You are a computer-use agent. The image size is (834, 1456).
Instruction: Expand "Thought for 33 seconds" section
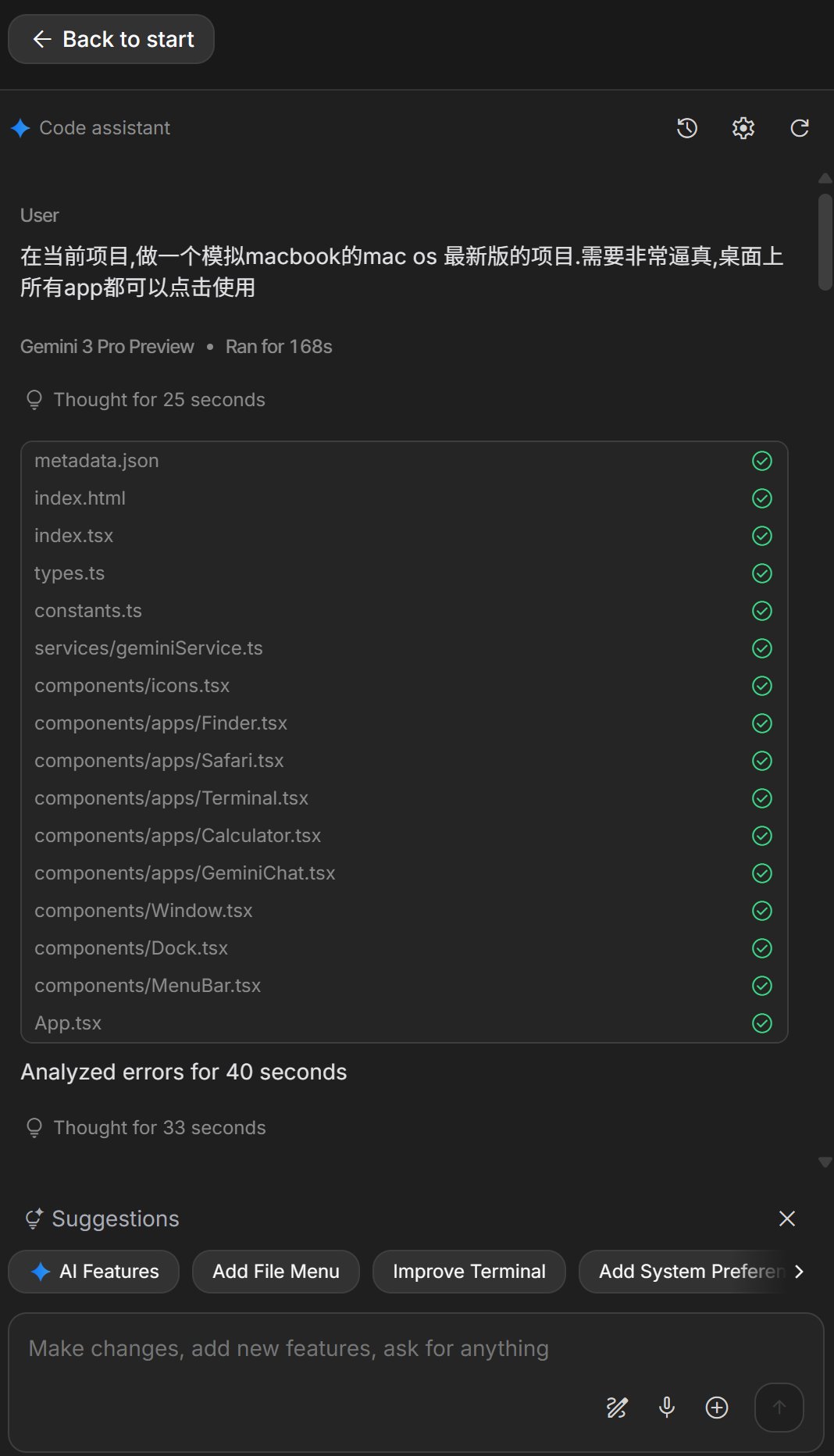tap(159, 1128)
